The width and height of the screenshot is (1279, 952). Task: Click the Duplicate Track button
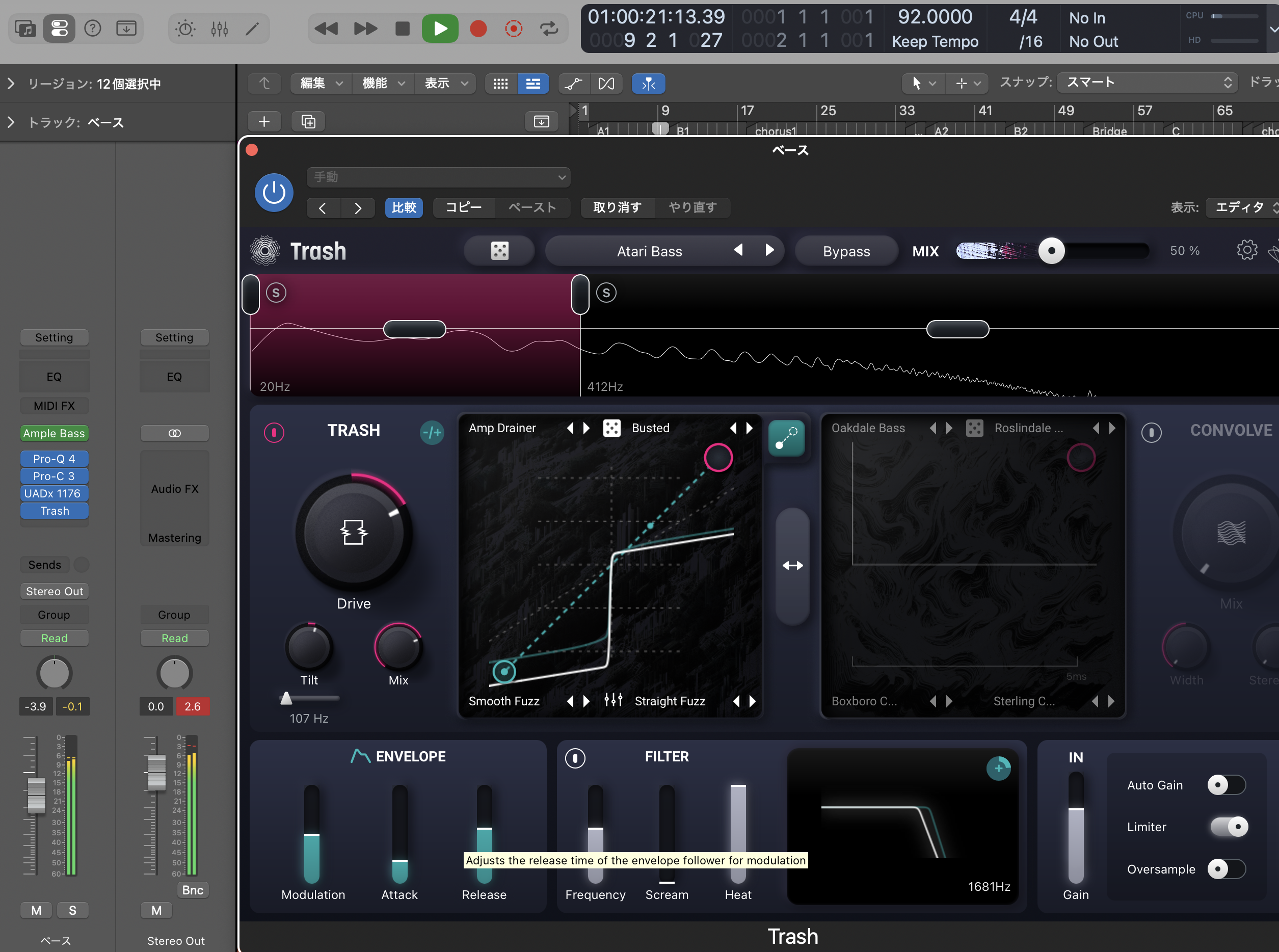coord(308,122)
